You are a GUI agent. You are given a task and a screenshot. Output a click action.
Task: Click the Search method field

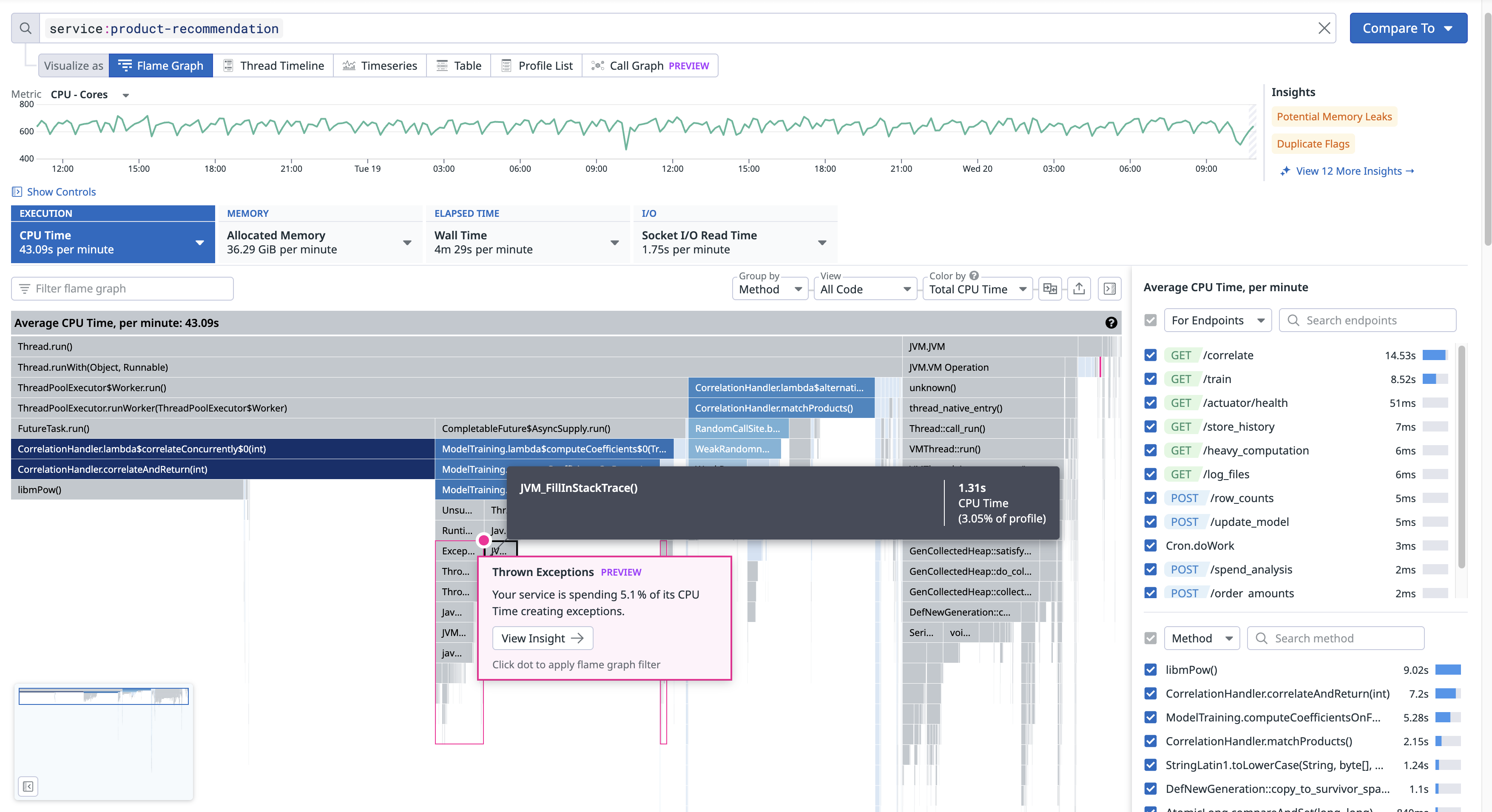(x=1336, y=638)
